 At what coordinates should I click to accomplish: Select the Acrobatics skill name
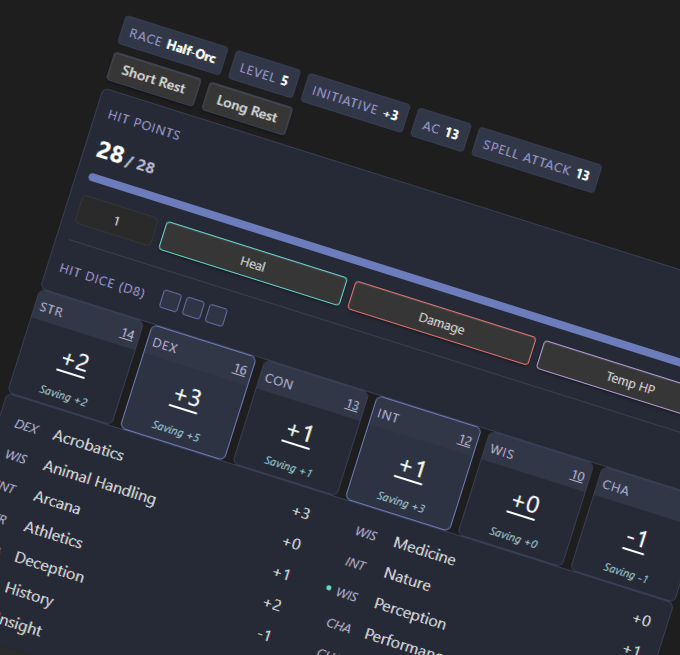point(88,445)
